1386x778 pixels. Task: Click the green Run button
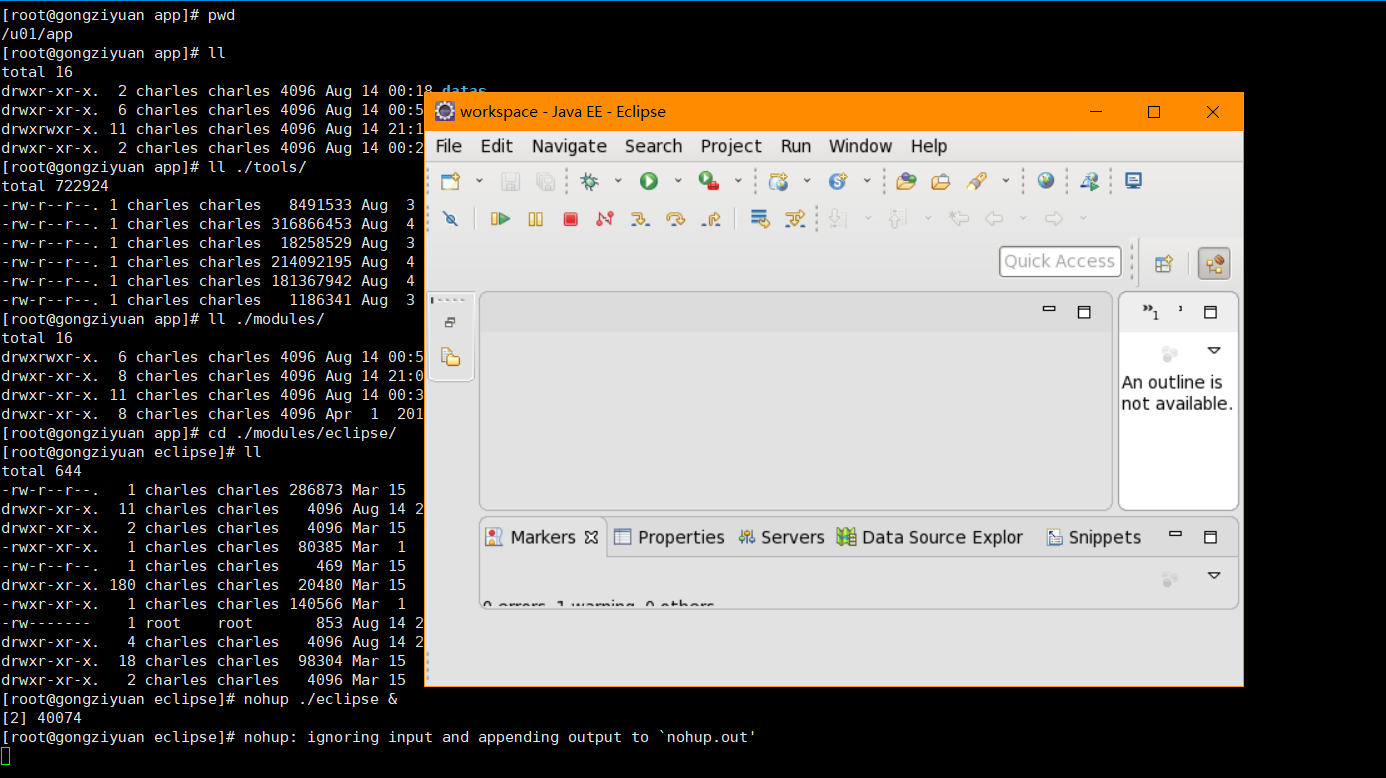click(649, 181)
